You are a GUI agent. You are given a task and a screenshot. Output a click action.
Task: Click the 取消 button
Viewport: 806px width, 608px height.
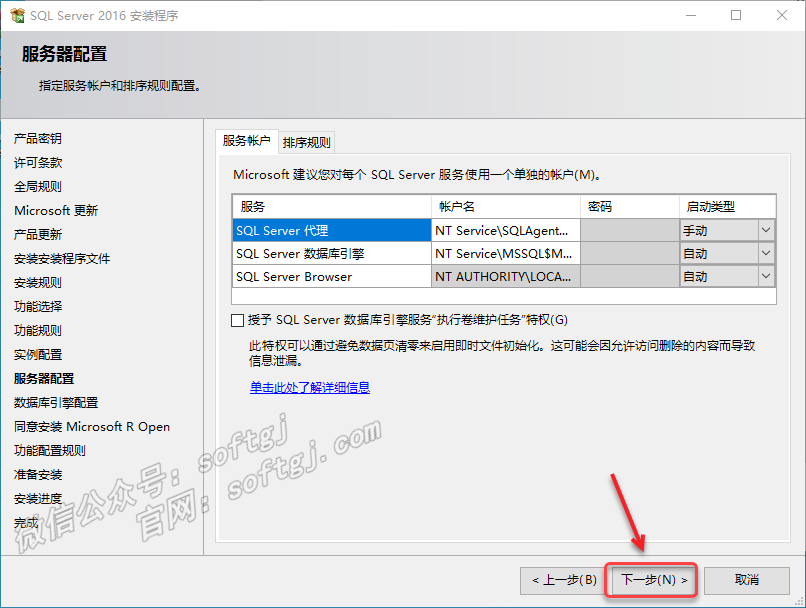tap(746, 580)
